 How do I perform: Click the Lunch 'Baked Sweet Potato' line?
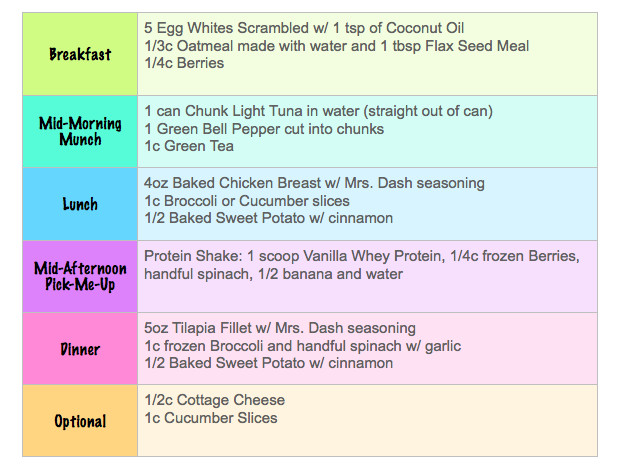[x=269, y=218]
